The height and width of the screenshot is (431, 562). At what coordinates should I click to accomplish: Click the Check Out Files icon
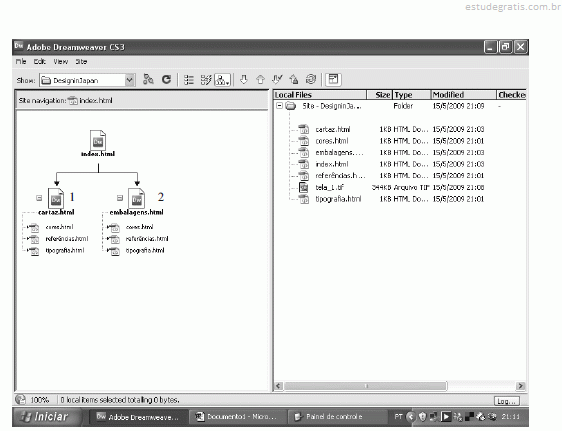[x=277, y=80]
